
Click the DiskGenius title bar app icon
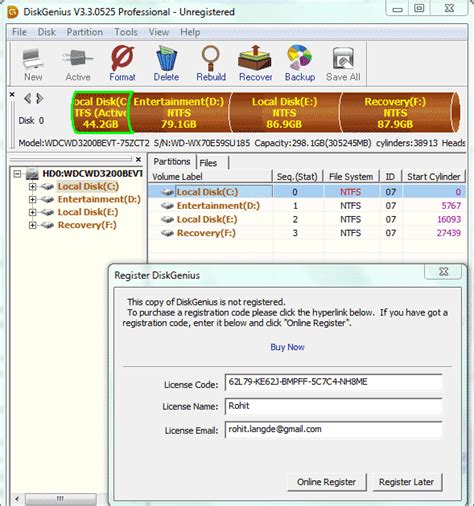[13, 12]
